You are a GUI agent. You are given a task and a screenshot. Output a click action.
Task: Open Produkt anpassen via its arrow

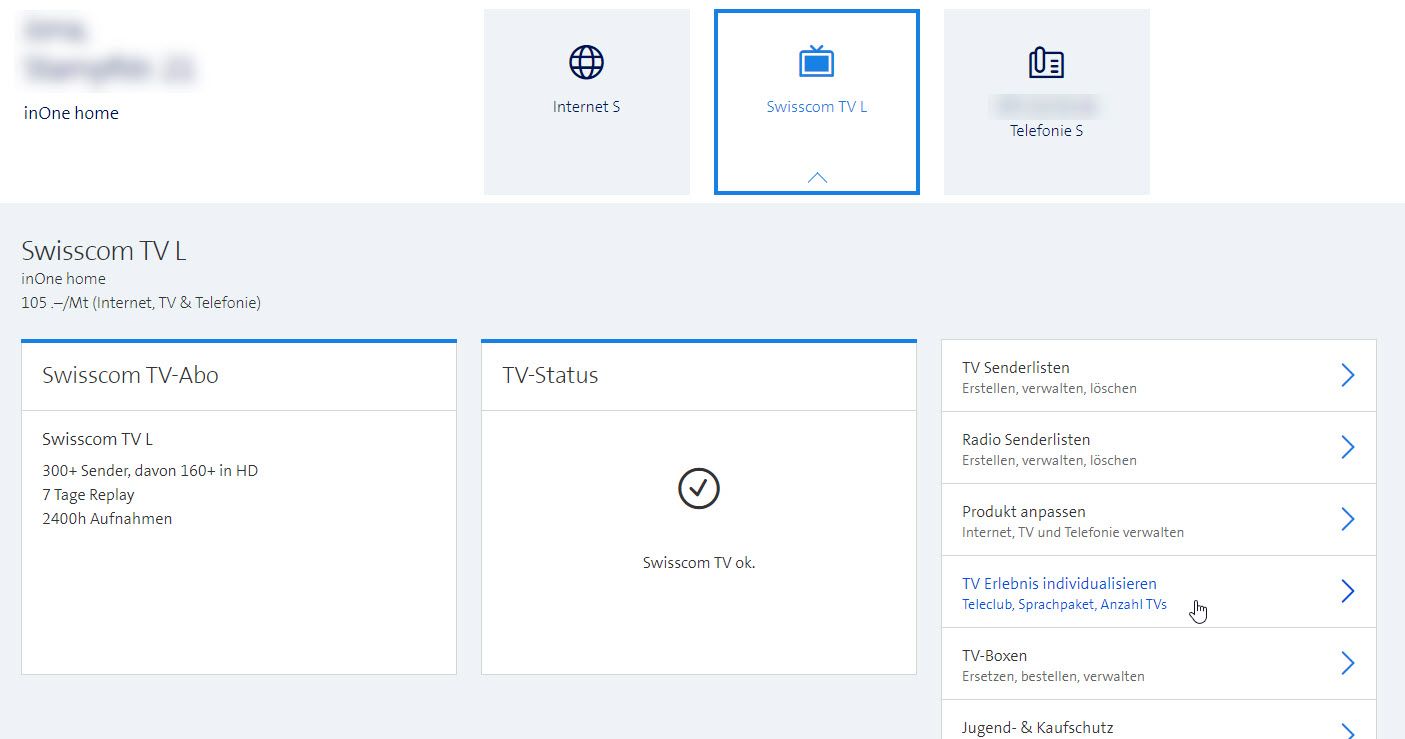click(x=1347, y=519)
